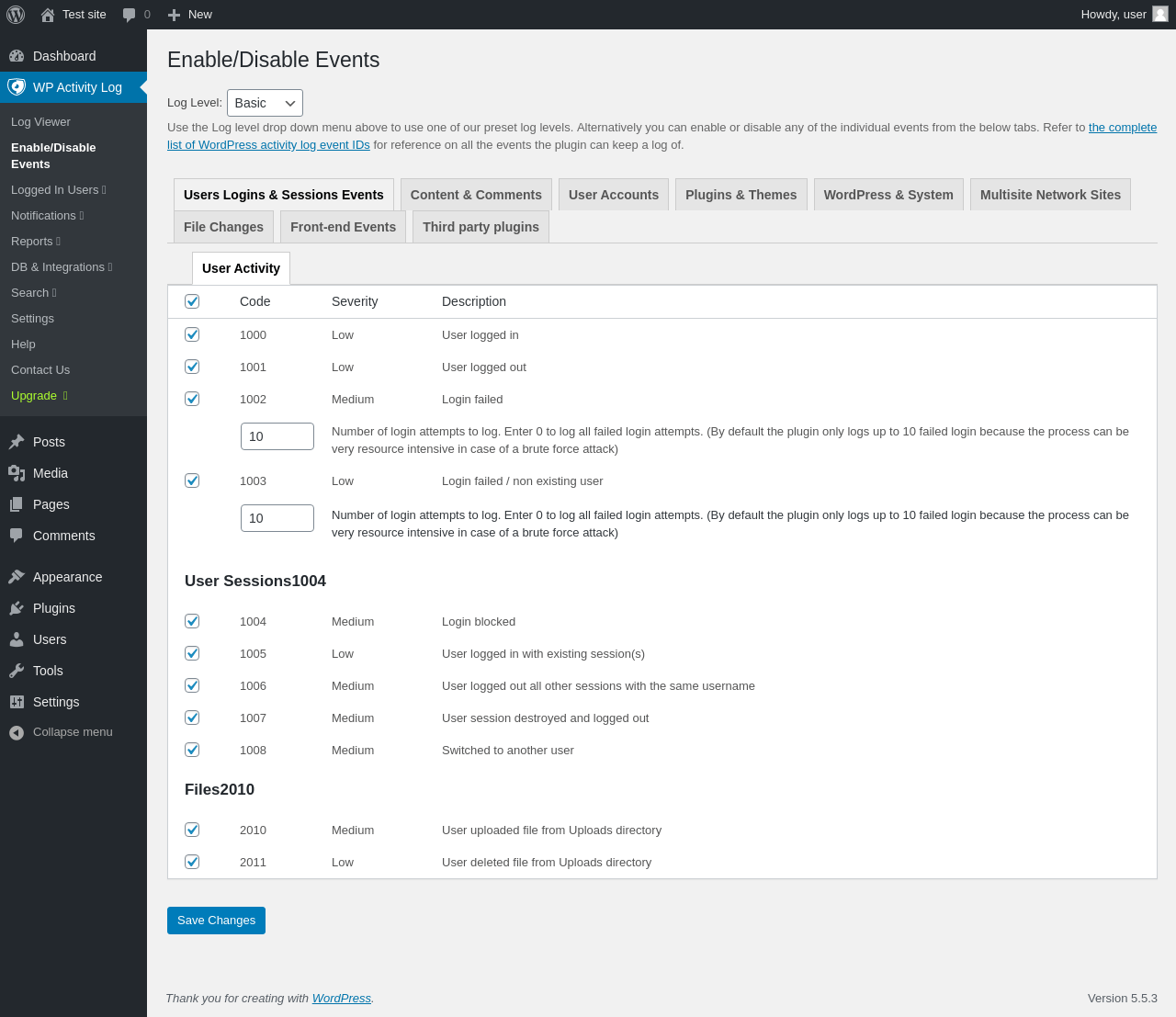Toggle event 1008 Switched to another user
The width and height of the screenshot is (1176, 1017).
[192, 750]
